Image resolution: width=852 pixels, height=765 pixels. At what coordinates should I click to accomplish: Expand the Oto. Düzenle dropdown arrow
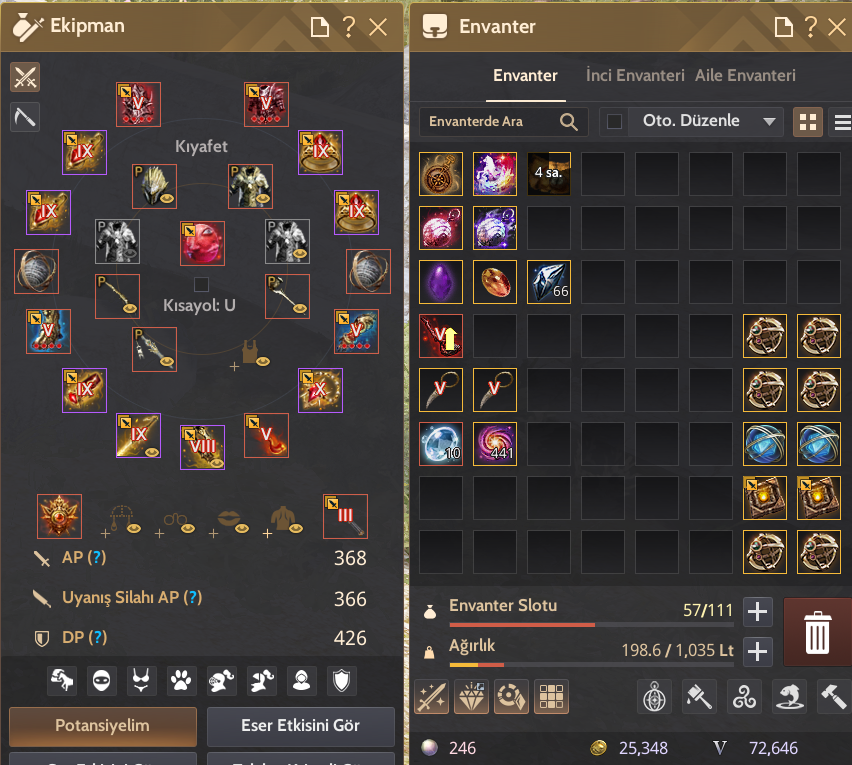pyautogui.click(x=769, y=121)
